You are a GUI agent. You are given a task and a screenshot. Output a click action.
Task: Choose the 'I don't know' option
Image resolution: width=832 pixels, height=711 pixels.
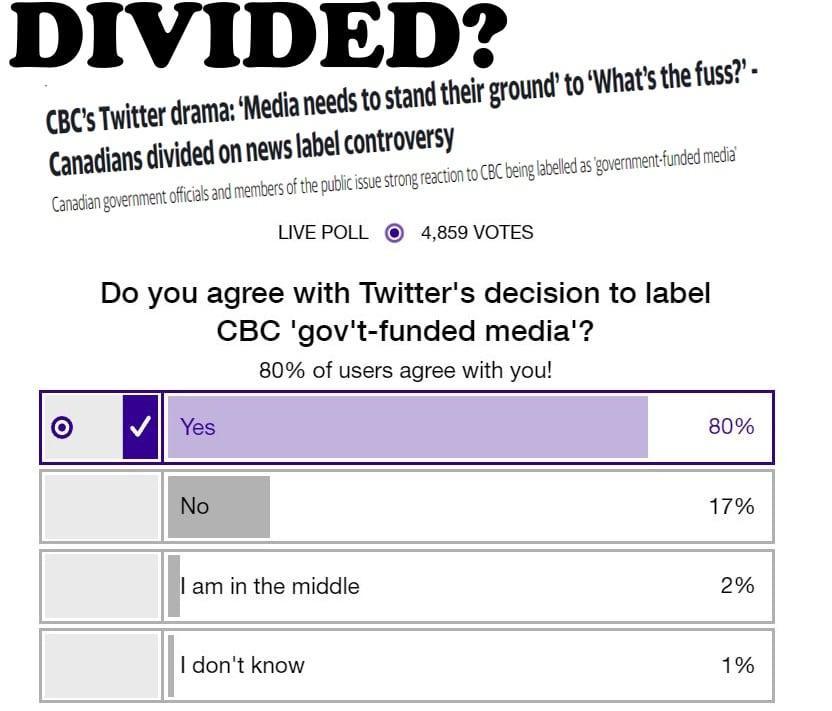[x=407, y=665]
